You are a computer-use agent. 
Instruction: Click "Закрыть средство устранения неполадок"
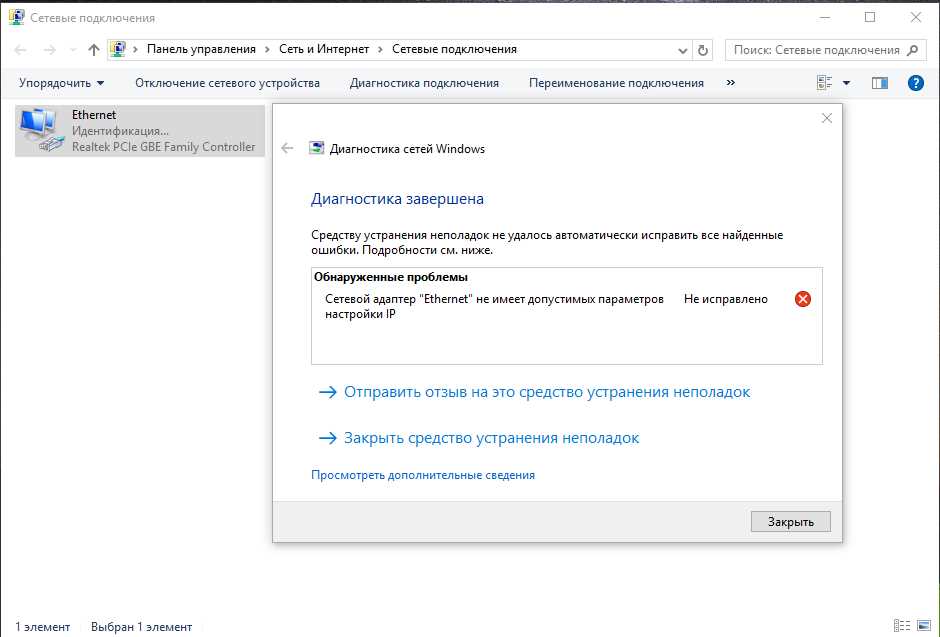[x=491, y=438]
